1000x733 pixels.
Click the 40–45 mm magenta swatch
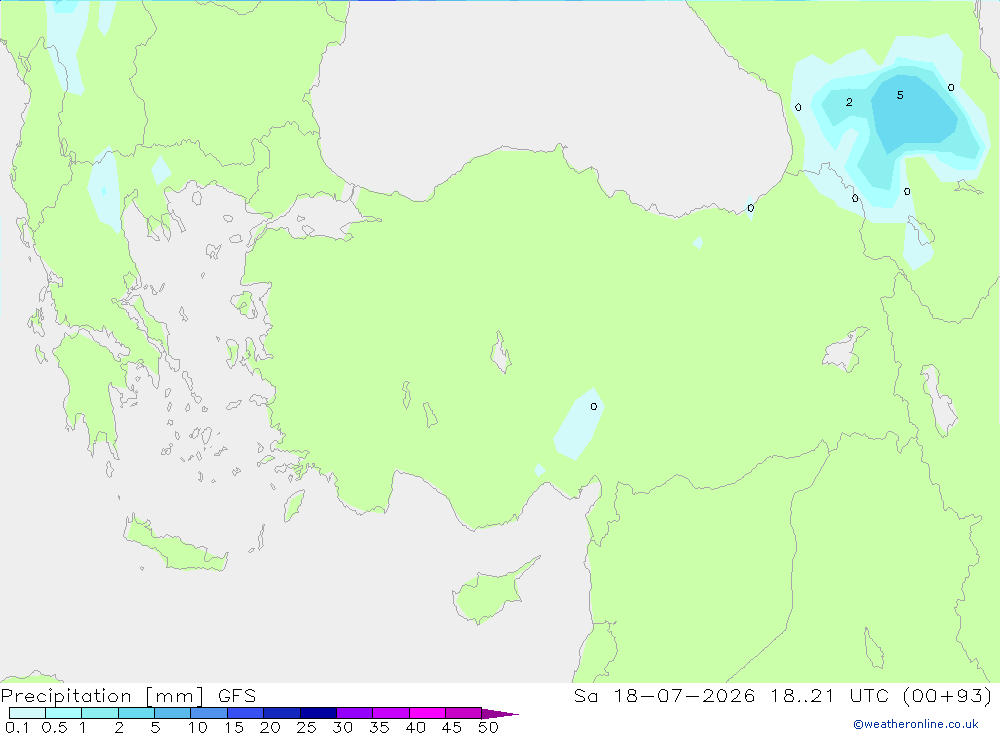pyautogui.click(x=427, y=713)
